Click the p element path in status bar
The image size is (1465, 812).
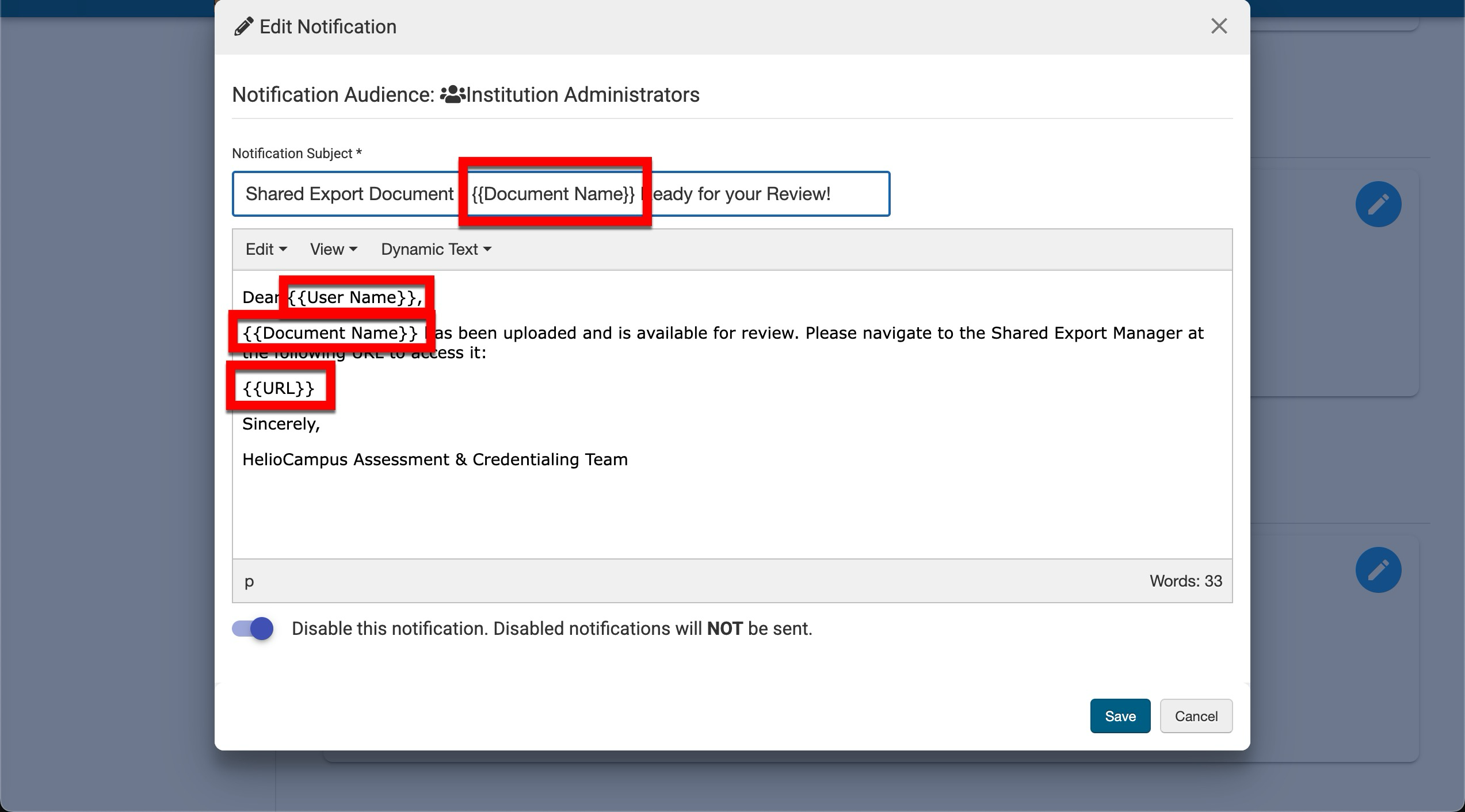(x=249, y=581)
